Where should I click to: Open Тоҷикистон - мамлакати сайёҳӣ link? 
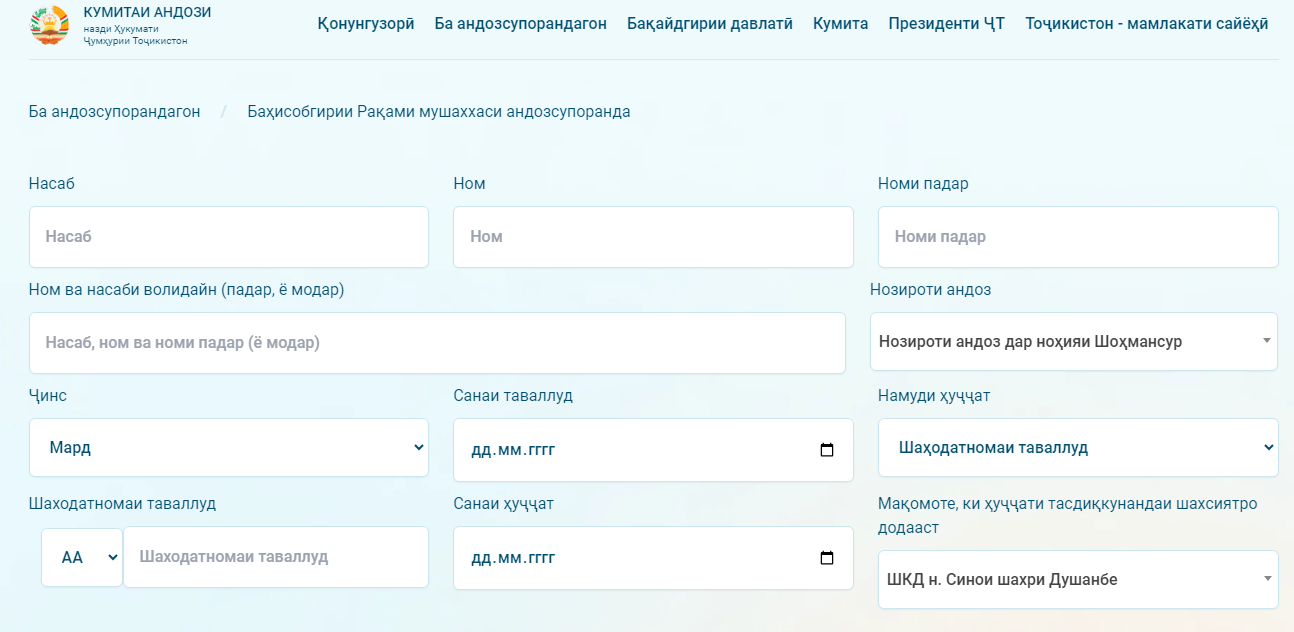coord(1146,24)
